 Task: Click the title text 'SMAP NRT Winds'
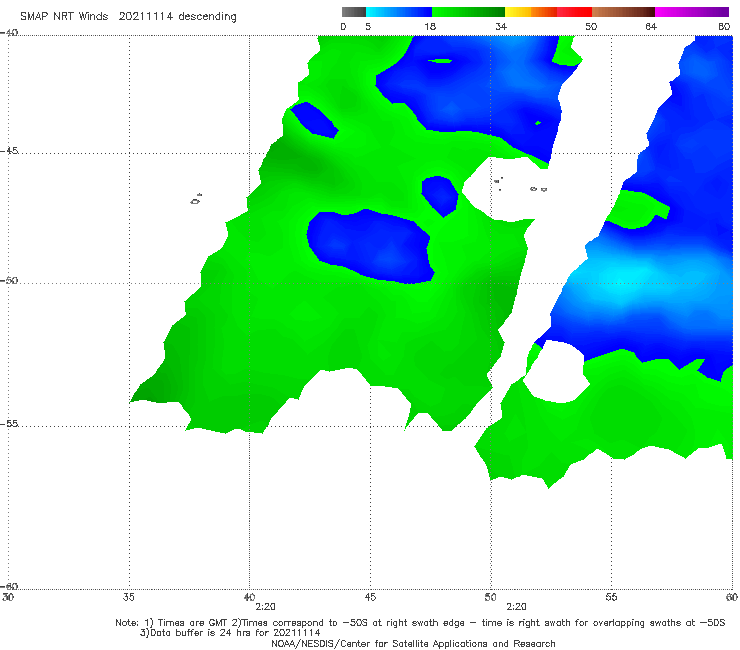[64, 17]
